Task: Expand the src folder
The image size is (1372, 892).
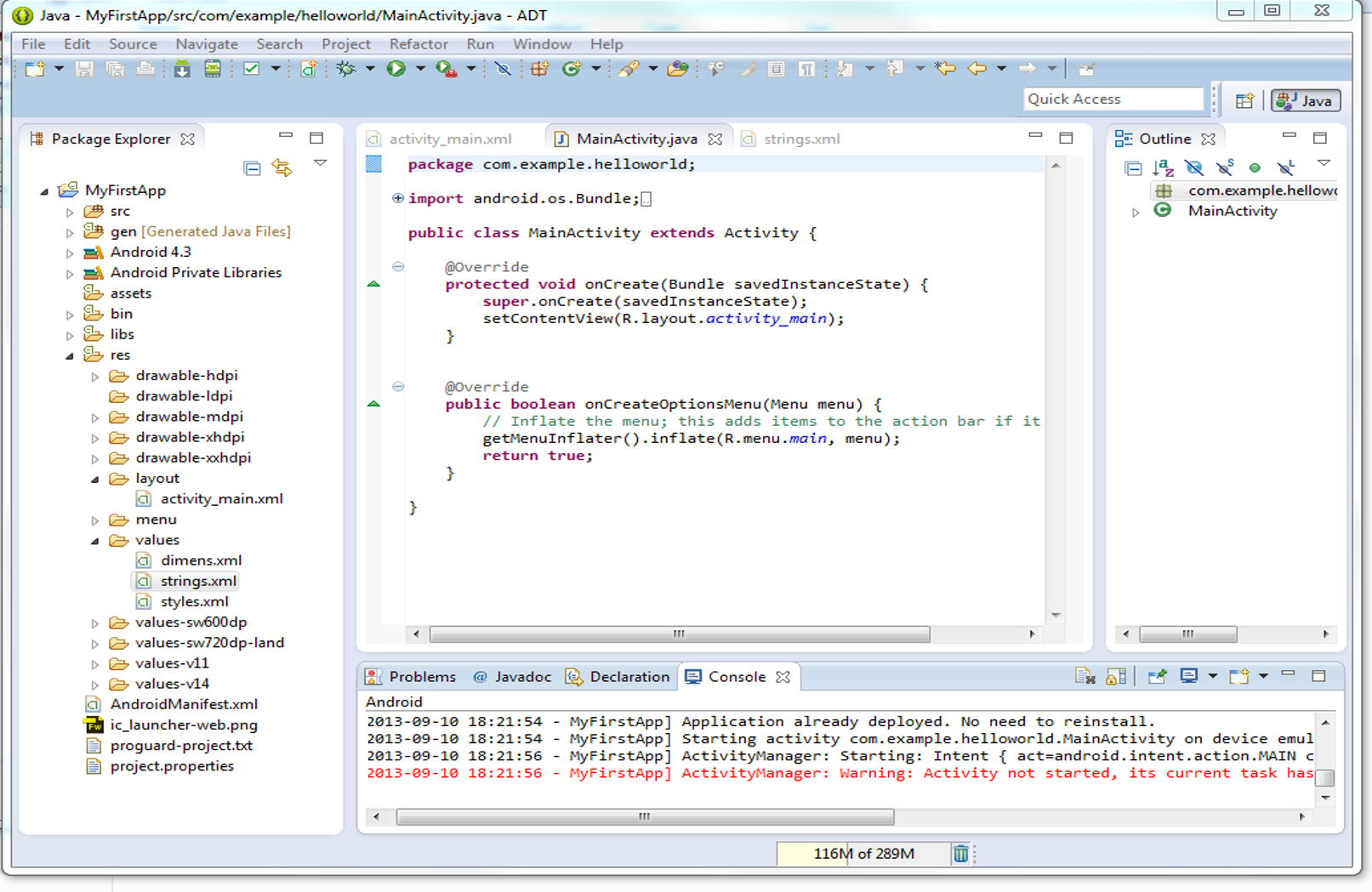Action: [70, 212]
